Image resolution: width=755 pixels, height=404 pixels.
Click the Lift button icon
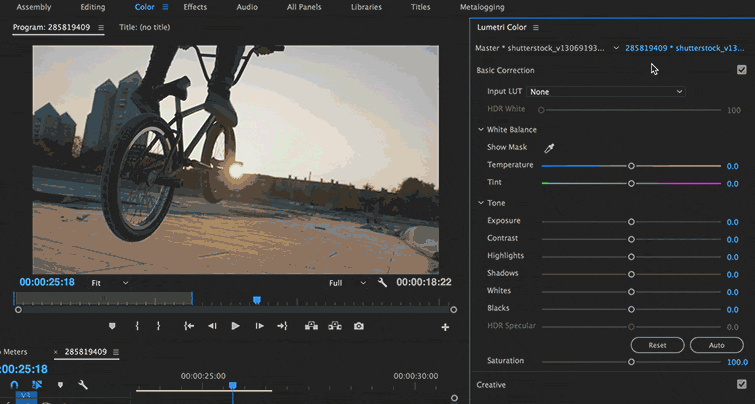click(x=311, y=326)
